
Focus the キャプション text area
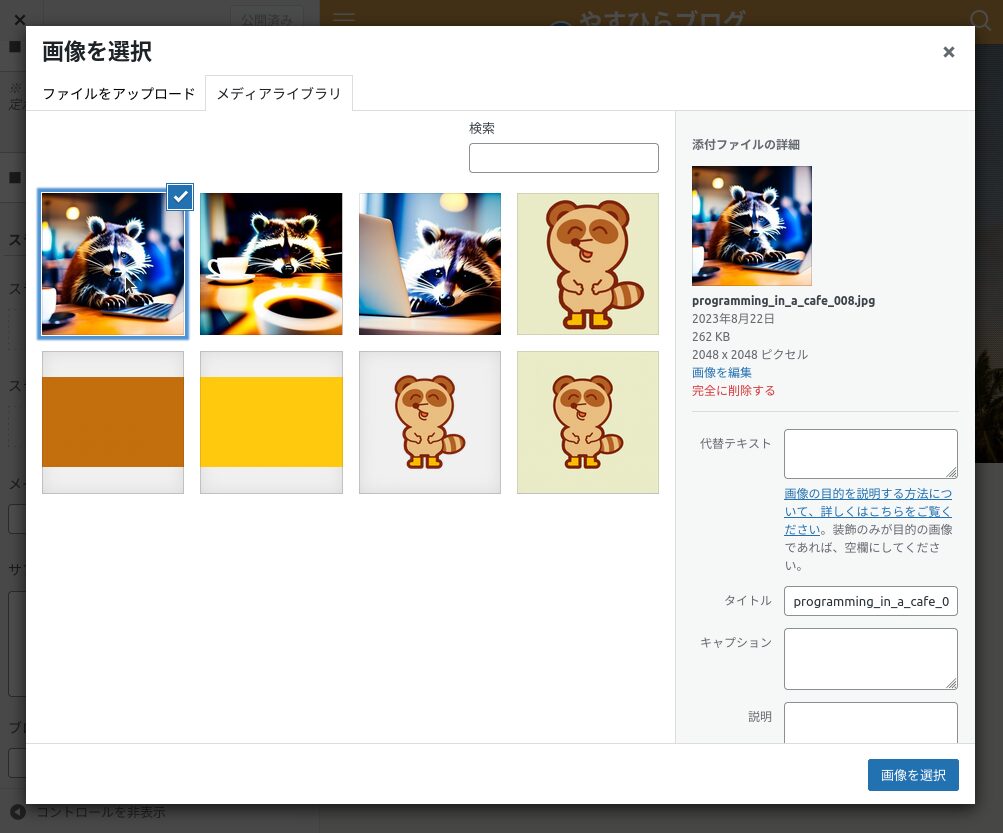point(871,659)
